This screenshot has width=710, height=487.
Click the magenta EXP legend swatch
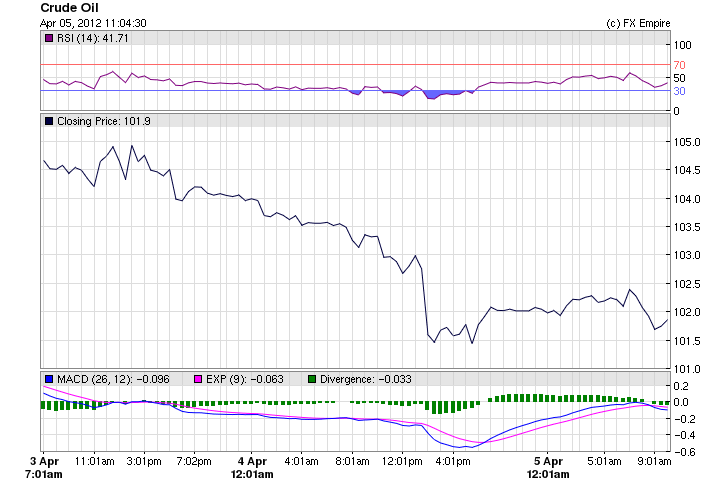click(198, 379)
